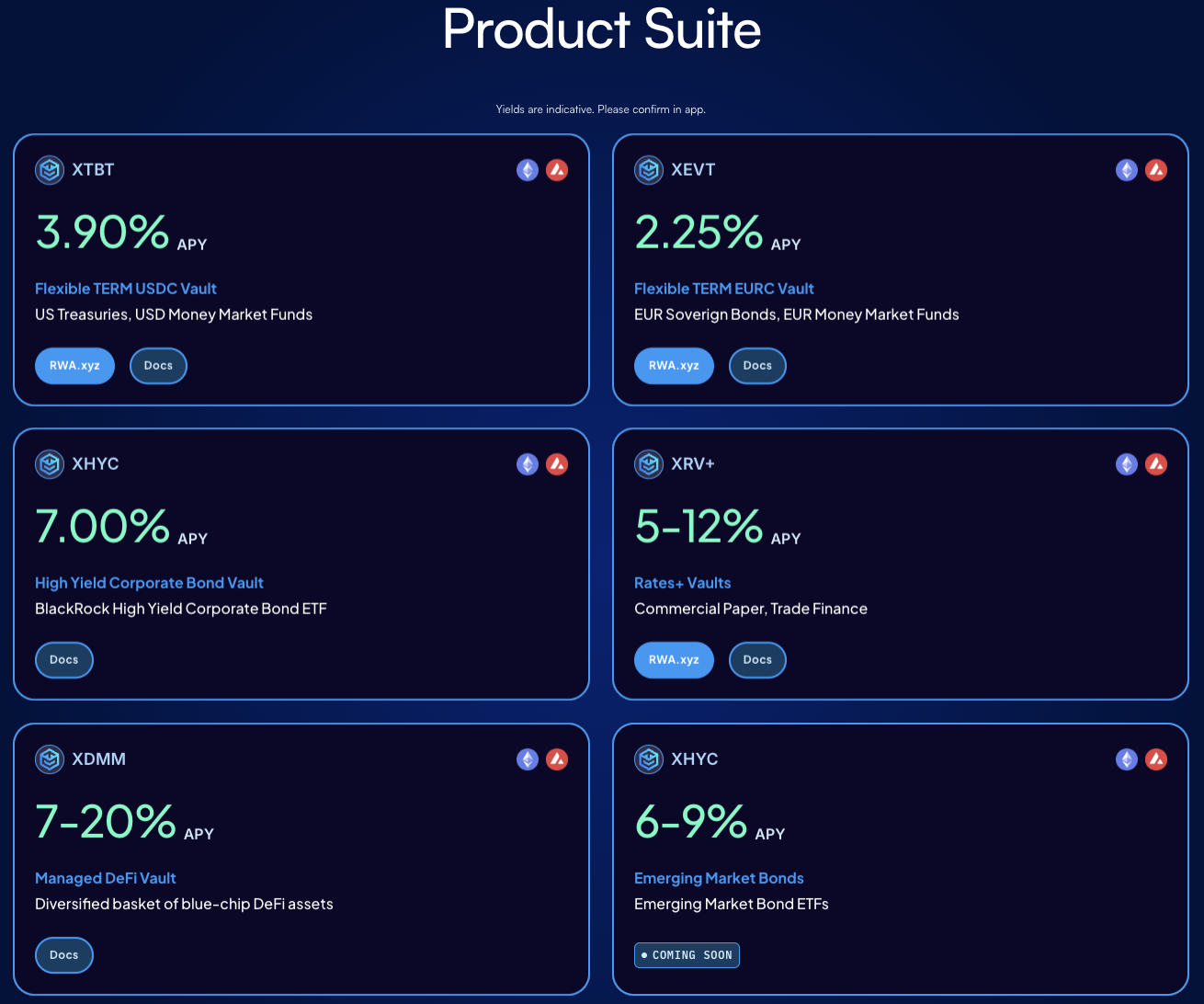Click the Avalanche icon on the XDMM card
Screen dimensions: 1204x1004
557,759
